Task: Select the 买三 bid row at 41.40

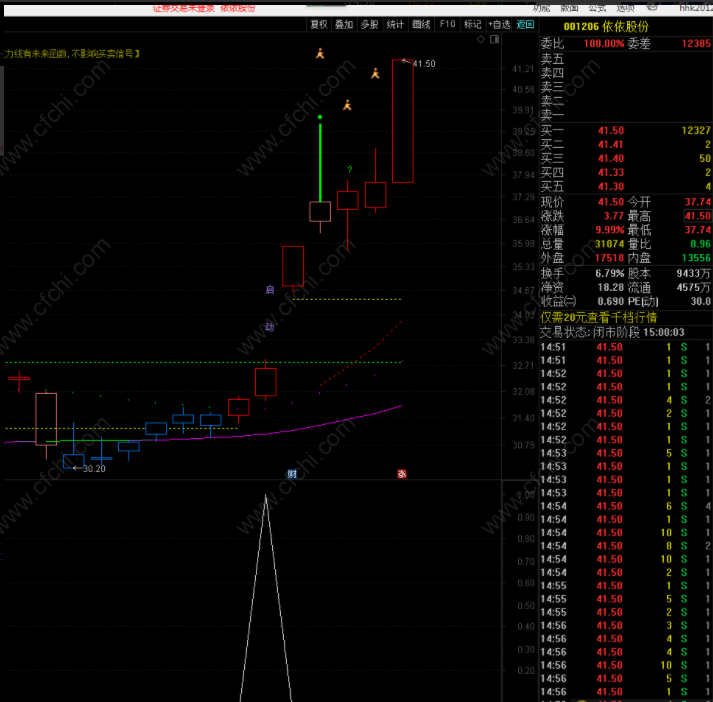Action: point(626,159)
